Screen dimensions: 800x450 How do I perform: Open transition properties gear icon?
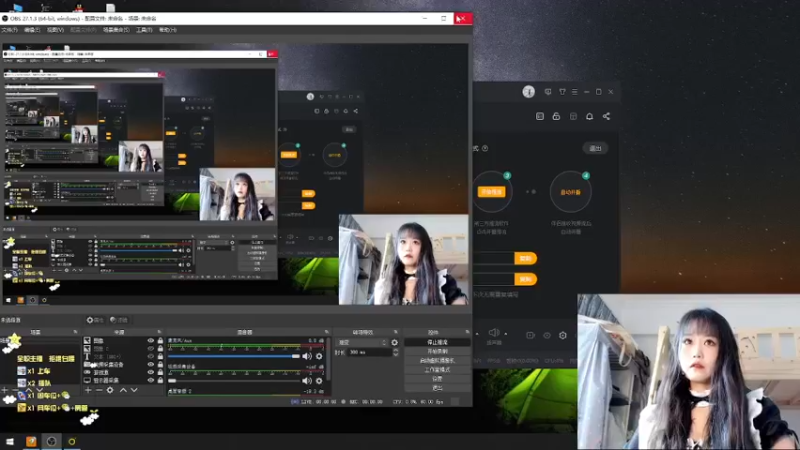394,342
